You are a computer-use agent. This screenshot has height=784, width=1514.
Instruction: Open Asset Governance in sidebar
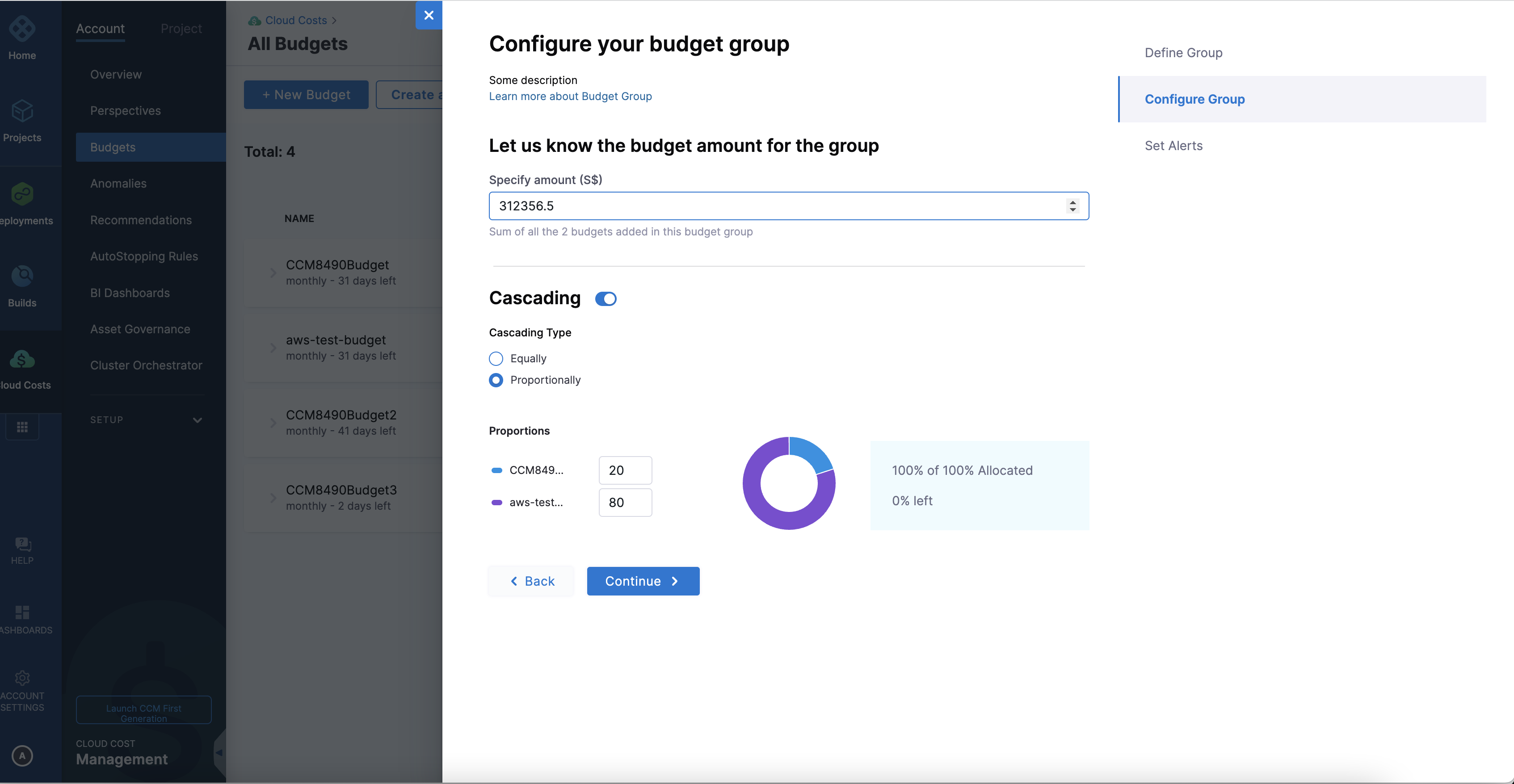[x=140, y=329]
